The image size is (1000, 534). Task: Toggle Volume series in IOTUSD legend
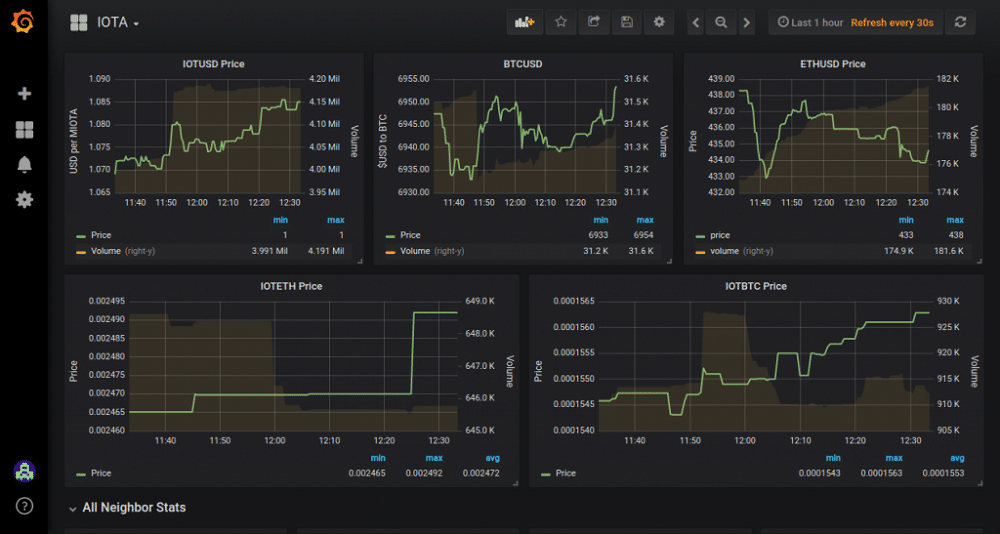click(105, 251)
